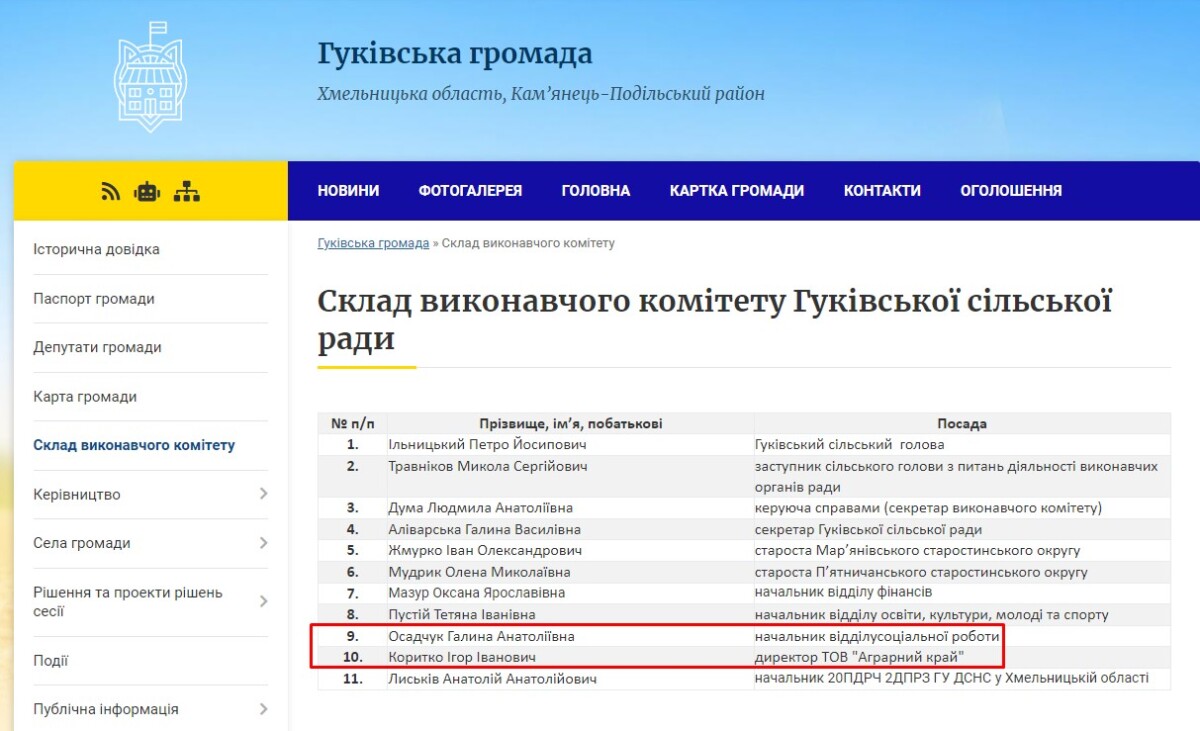Open Паспорт громади in sidebar
This screenshot has width=1200, height=731.
pyautogui.click(x=94, y=298)
